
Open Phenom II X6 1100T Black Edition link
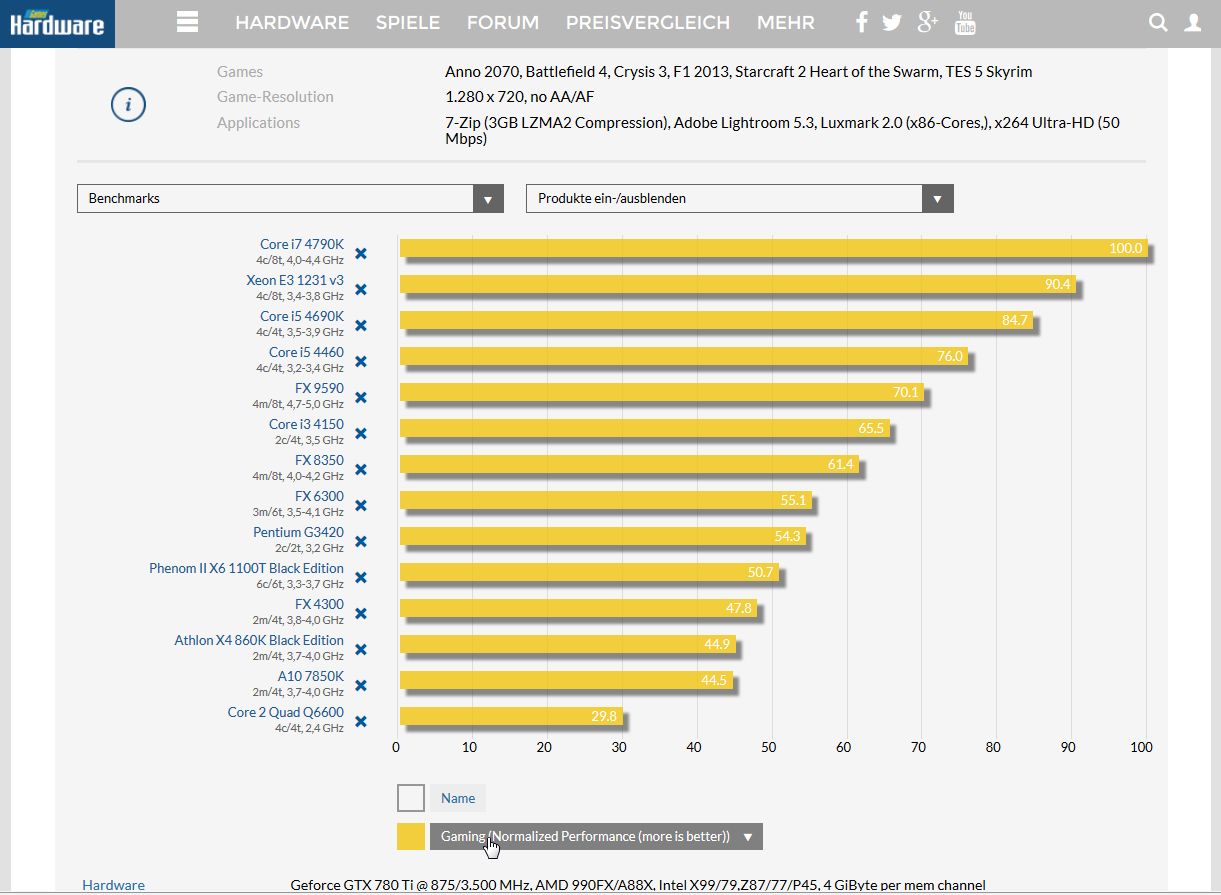click(x=246, y=568)
